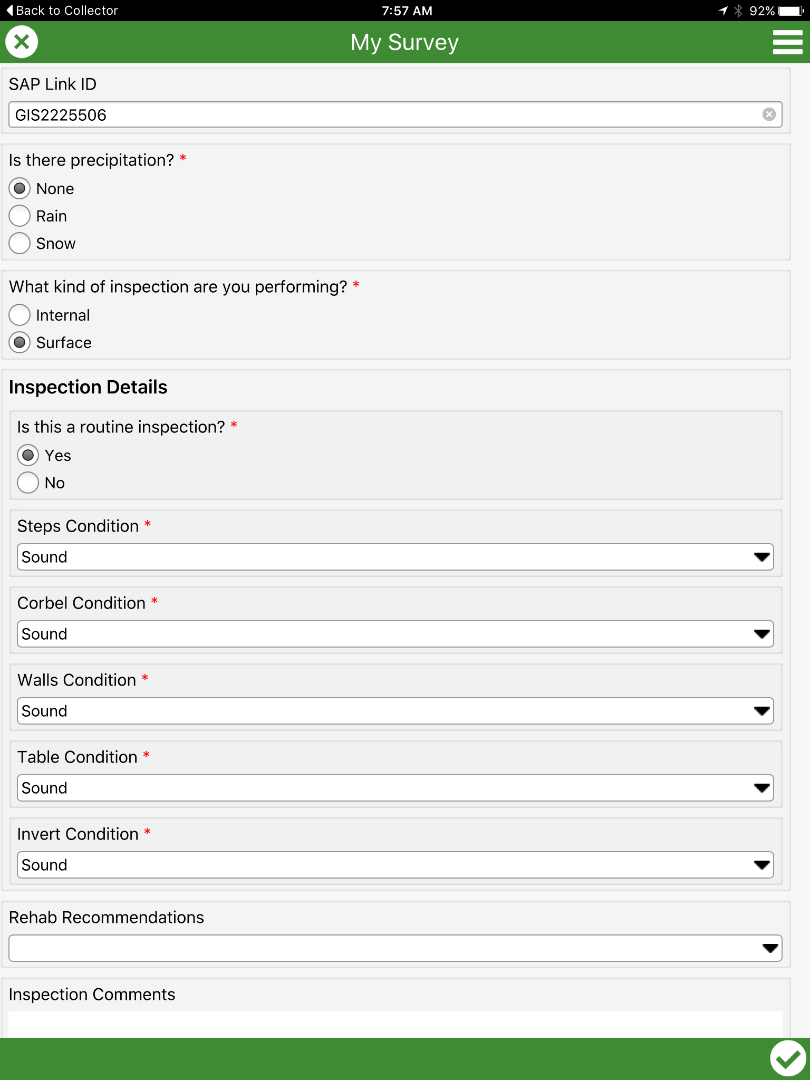Viewport: 810px width, 1080px height.
Task: Expand the Corbel Condition dropdown
Action: (395, 634)
